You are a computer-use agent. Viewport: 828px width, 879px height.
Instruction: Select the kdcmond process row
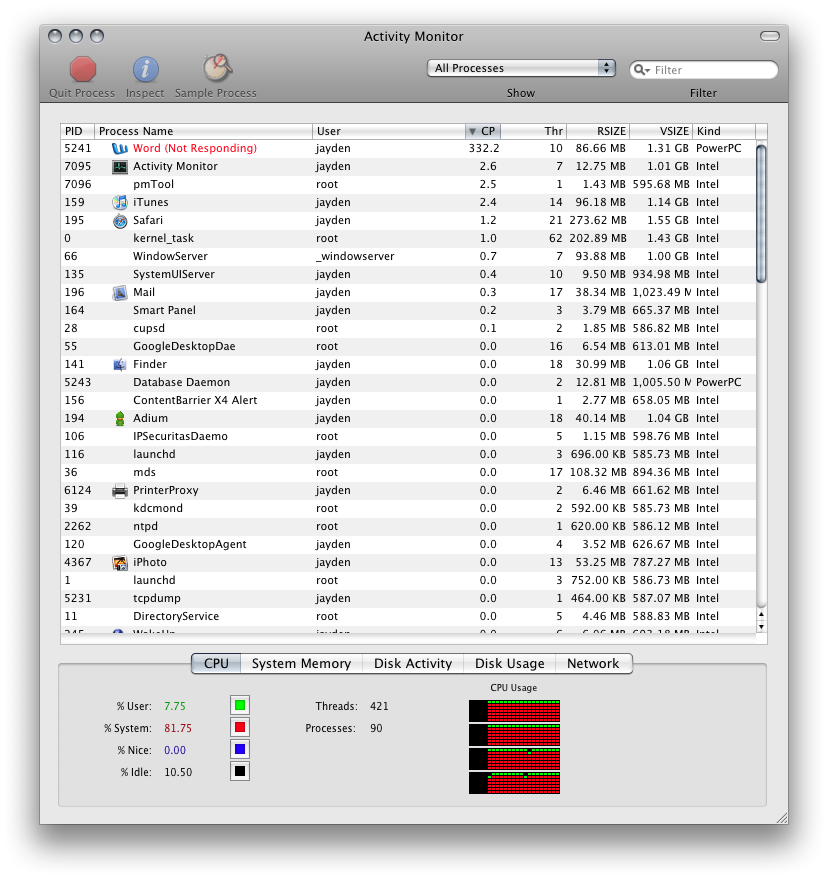408,508
